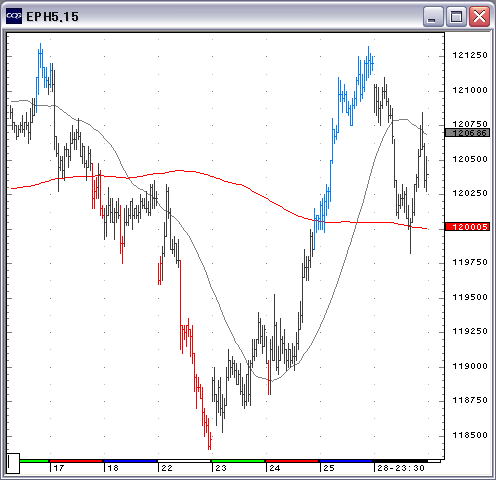This screenshot has width=496, height=480.
Task: Select the 121250 price axis label
Action: 470,55
